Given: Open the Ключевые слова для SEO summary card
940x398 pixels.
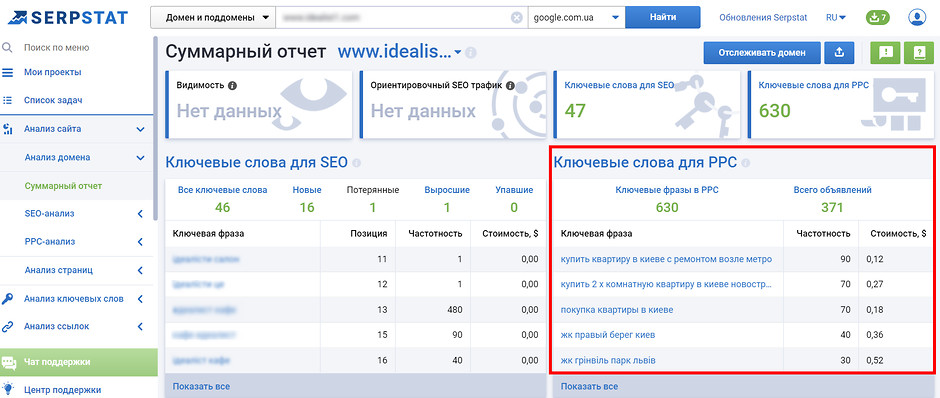Looking at the screenshot, I should tap(648, 104).
